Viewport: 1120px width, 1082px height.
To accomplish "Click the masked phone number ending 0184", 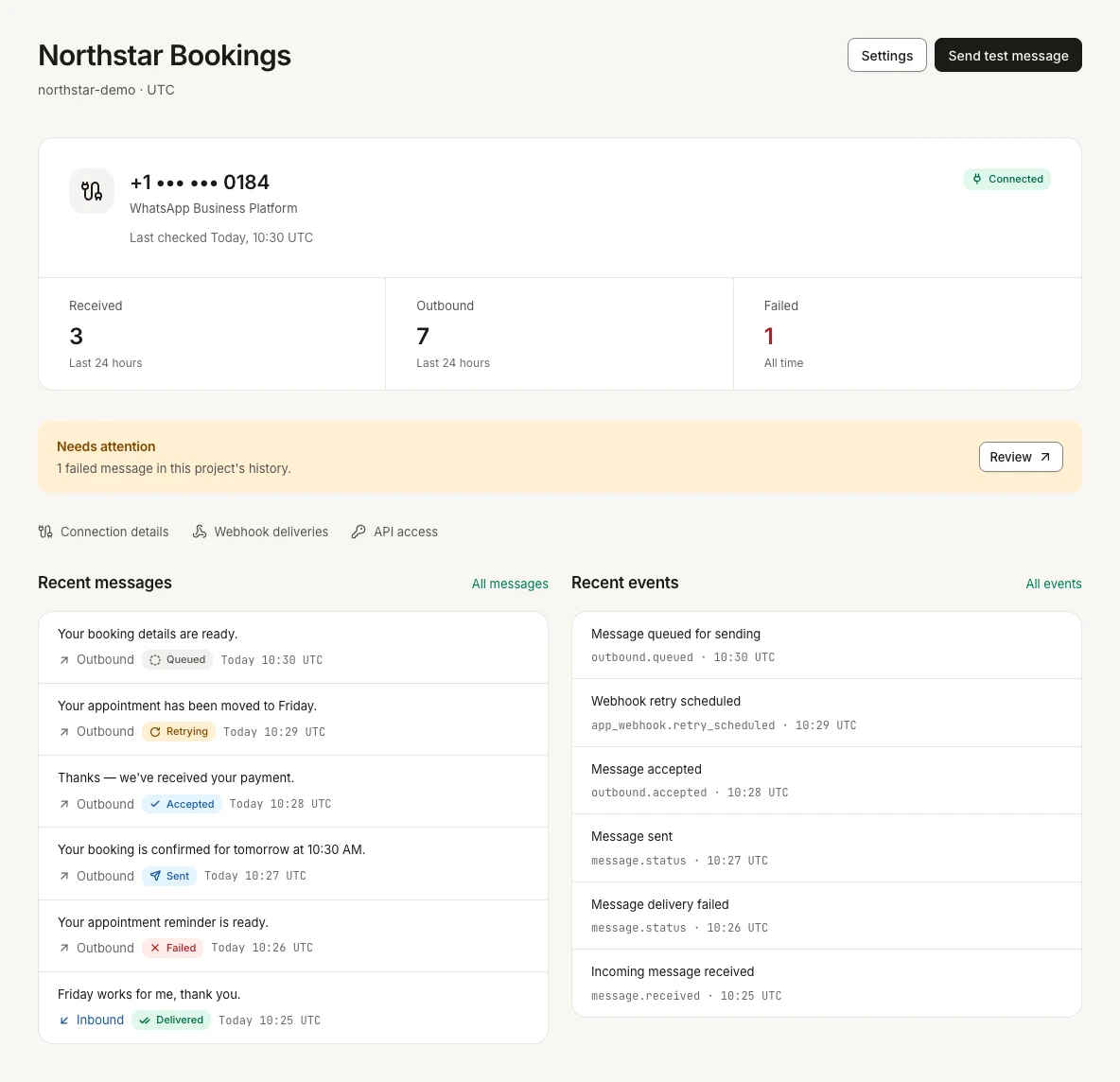I will [200, 183].
